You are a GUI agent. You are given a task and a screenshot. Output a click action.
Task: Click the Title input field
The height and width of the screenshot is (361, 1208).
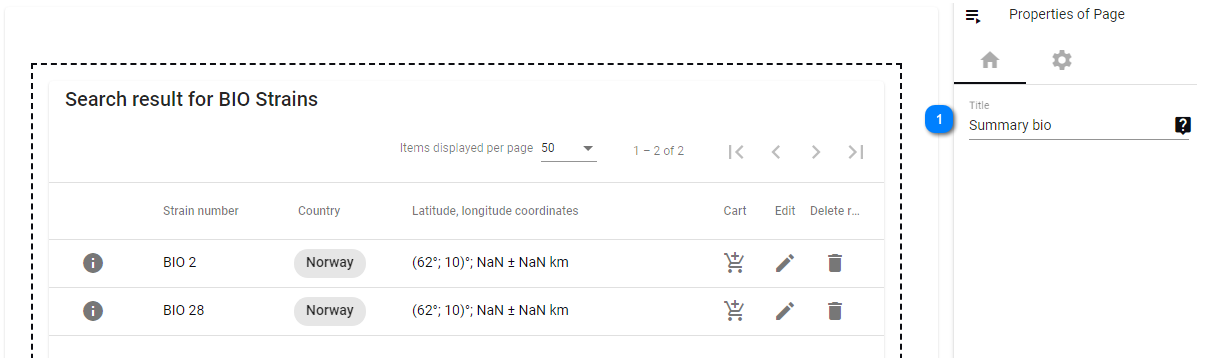1069,126
